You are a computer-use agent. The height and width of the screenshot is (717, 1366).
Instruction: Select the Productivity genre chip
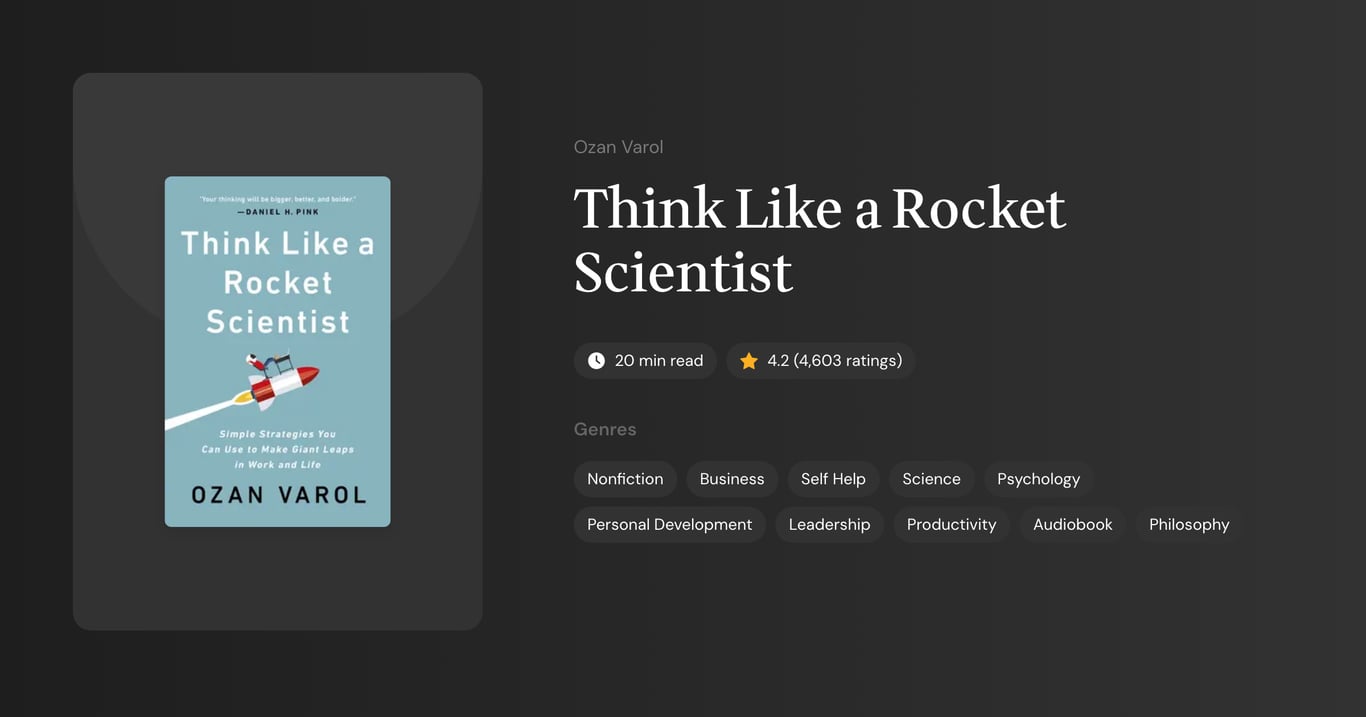click(x=951, y=523)
